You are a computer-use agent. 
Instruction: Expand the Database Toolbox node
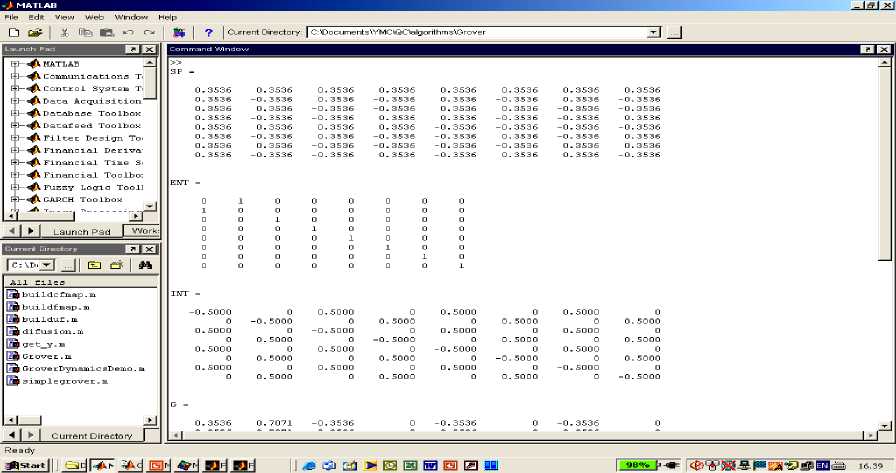(15, 113)
